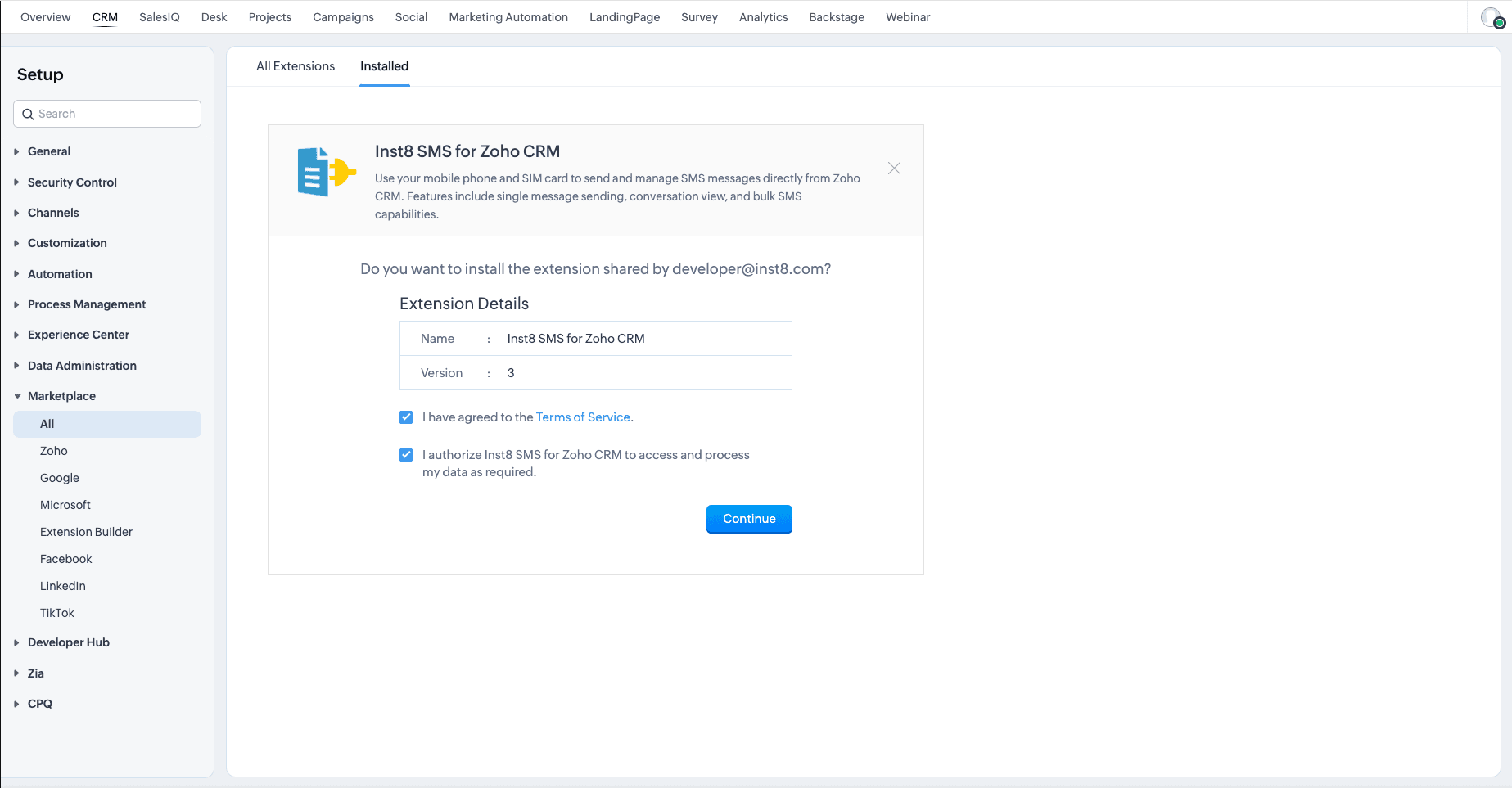Image resolution: width=1512 pixels, height=788 pixels.
Task: Close the Inst8 SMS install dialog
Action: 894,169
